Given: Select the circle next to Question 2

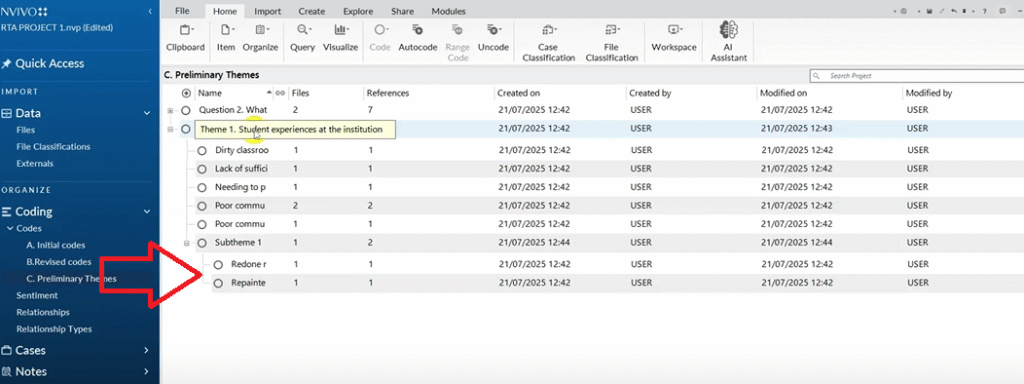Looking at the screenshot, I should (185, 110).
